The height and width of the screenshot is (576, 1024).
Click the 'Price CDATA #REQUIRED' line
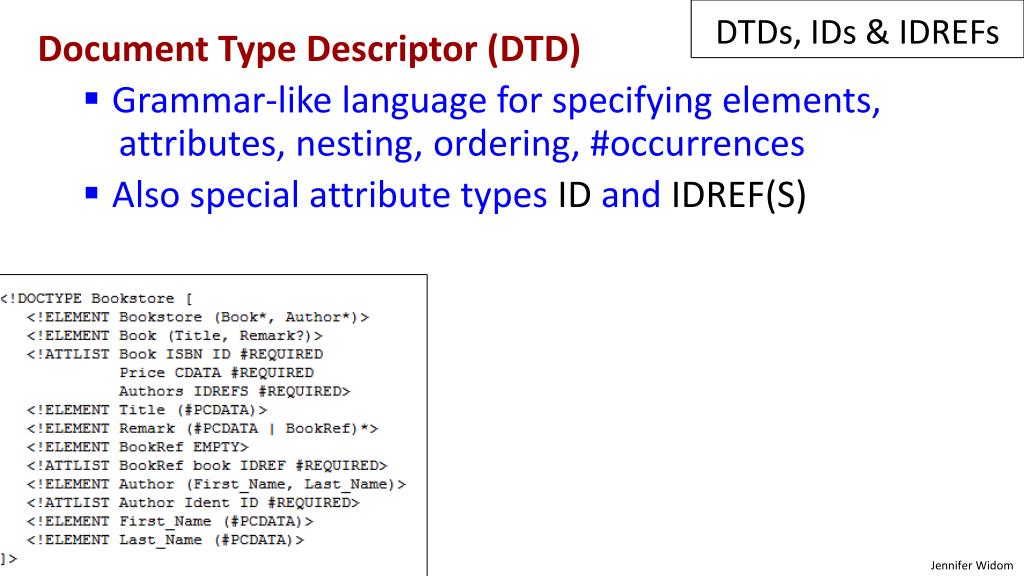click(217, 372)
